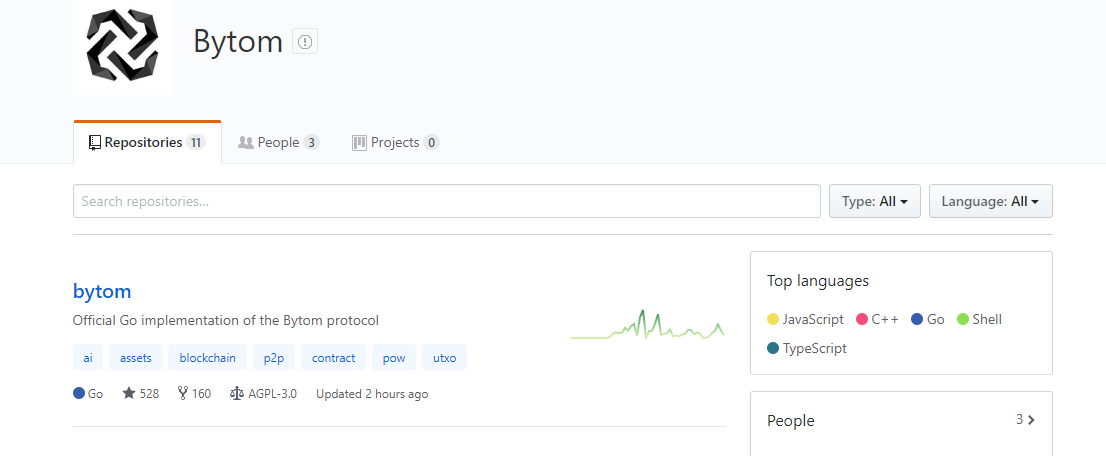Filter by Go in Top languages

point(928,319)
